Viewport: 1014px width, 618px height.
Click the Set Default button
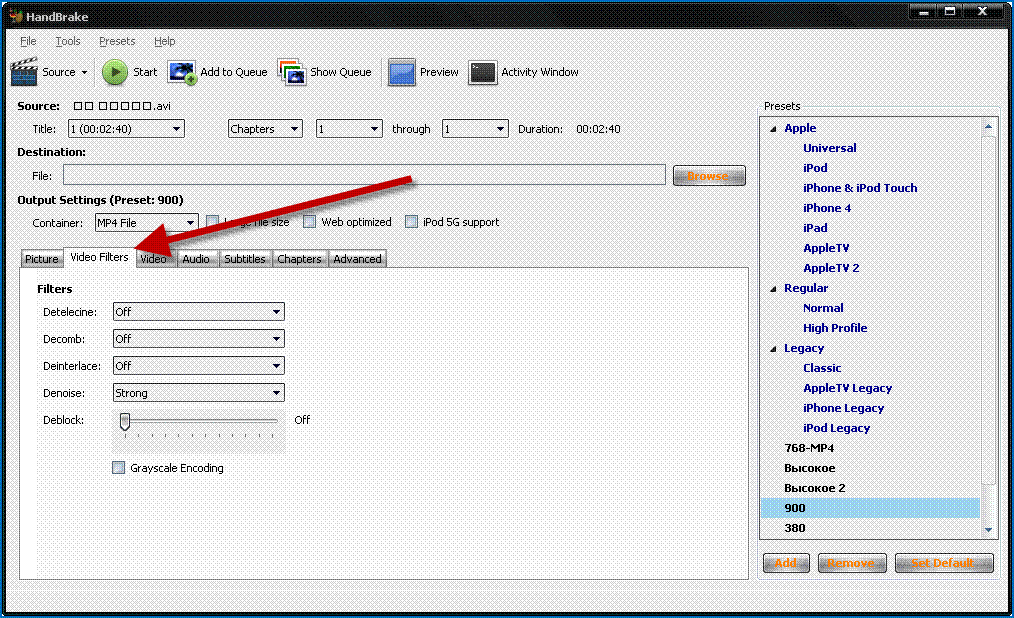[944, 562]
